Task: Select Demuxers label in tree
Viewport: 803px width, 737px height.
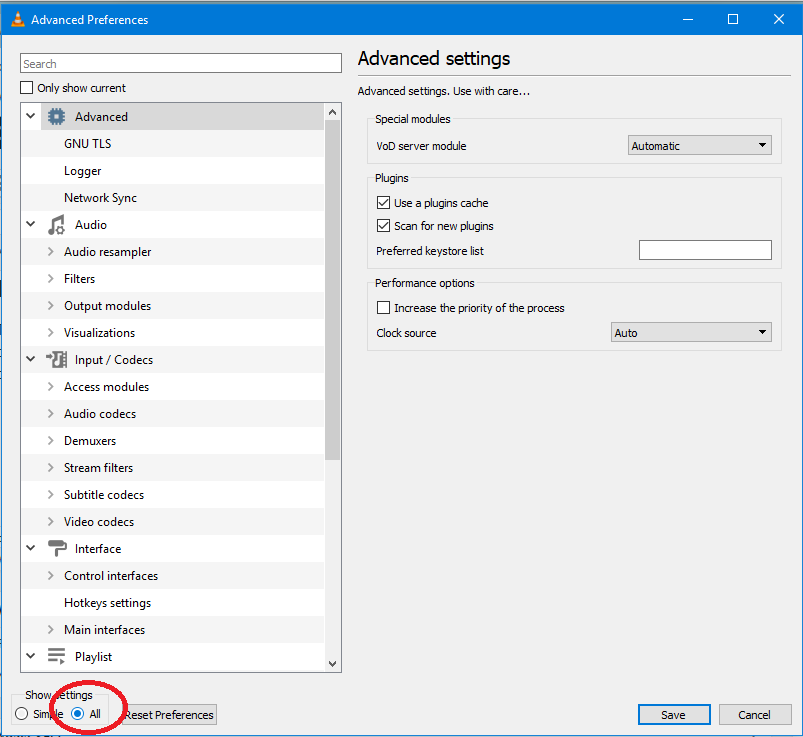Action: click(90, 440)
